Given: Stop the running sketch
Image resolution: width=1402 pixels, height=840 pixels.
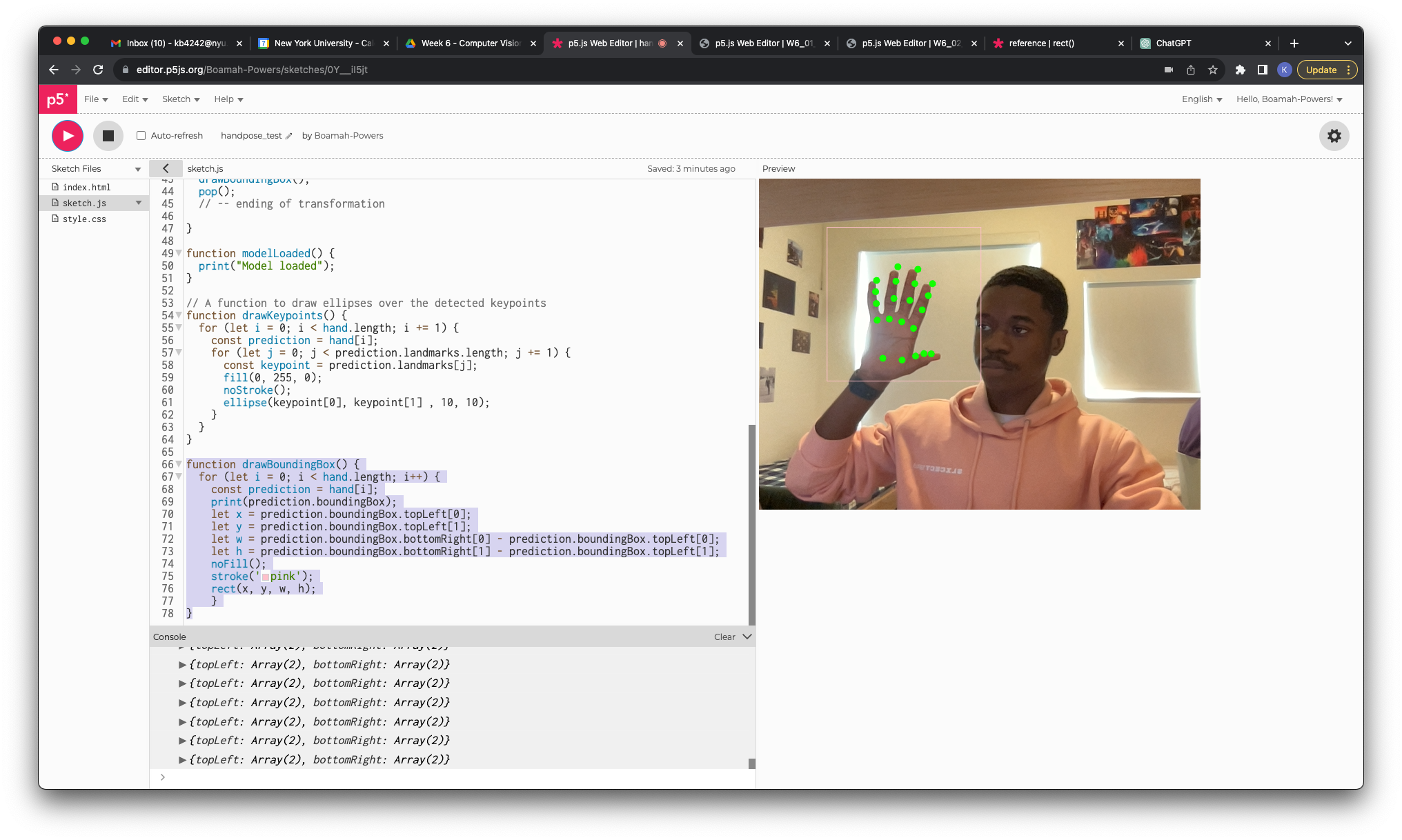Looking at the screenshot, I should pyautogui.click(x=108, y=136).
